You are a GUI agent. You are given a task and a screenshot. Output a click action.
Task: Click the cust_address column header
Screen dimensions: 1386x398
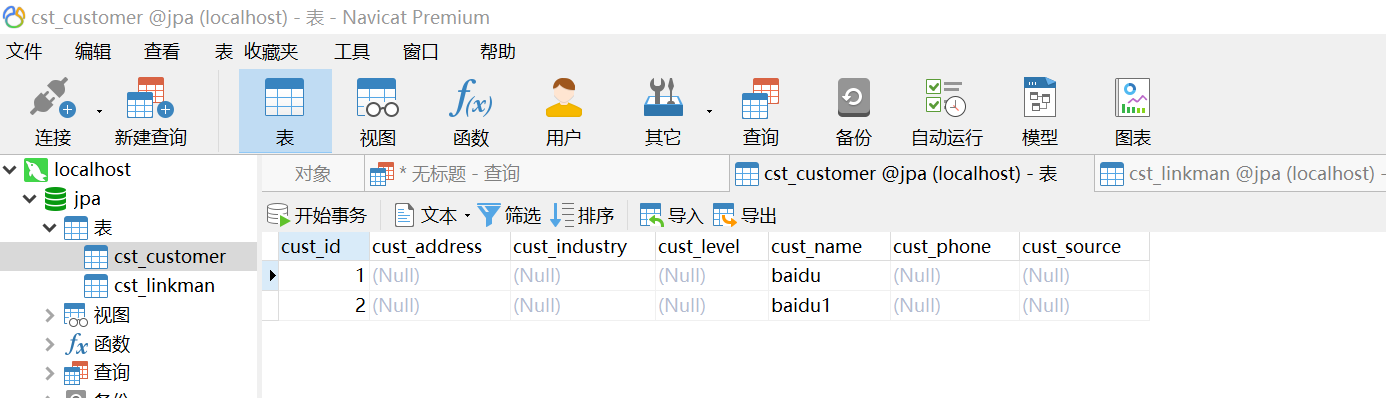click(x=440, y=246)
